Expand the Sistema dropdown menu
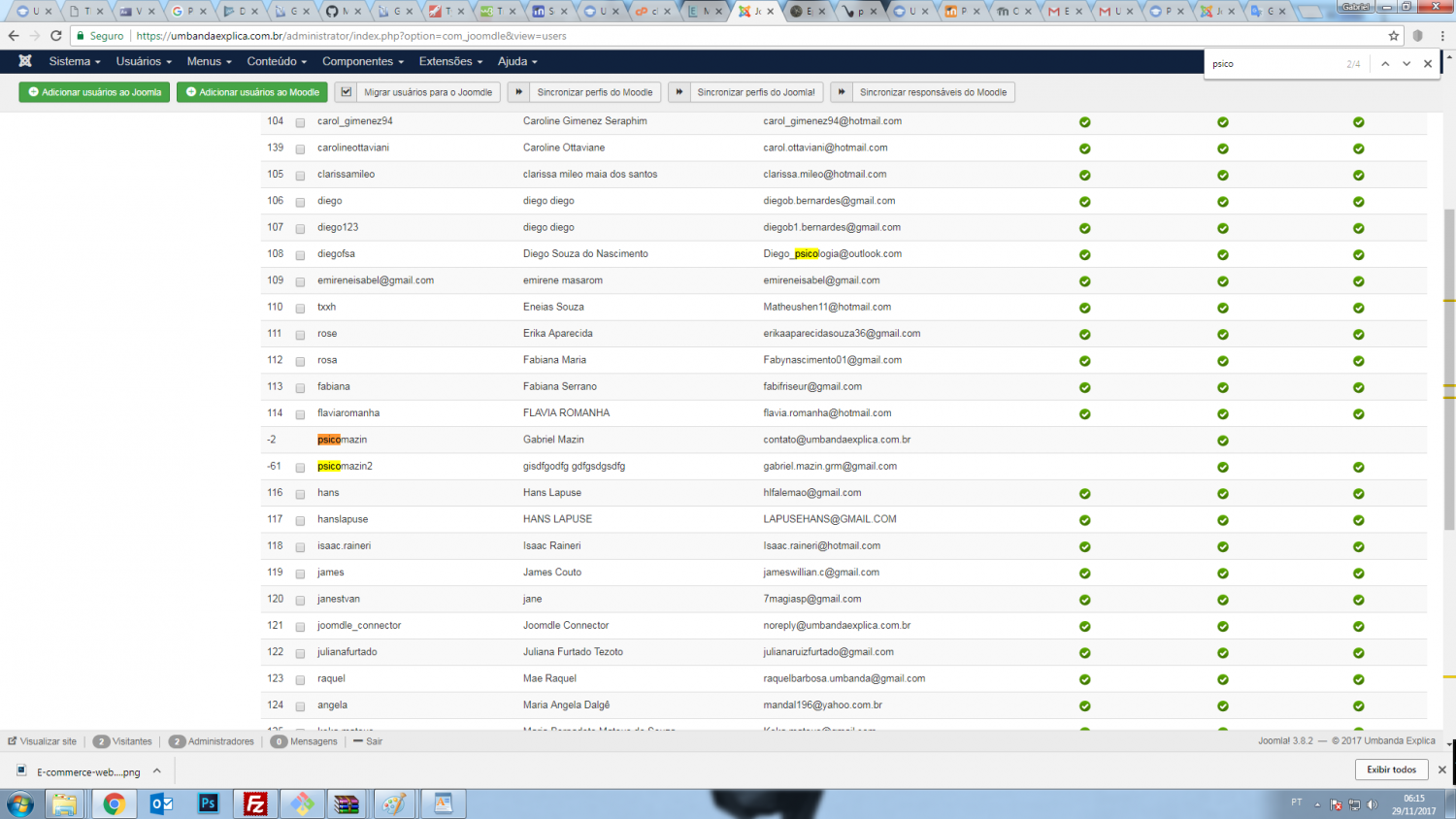This screenshot has width=1456, height=819. (75, 61)
